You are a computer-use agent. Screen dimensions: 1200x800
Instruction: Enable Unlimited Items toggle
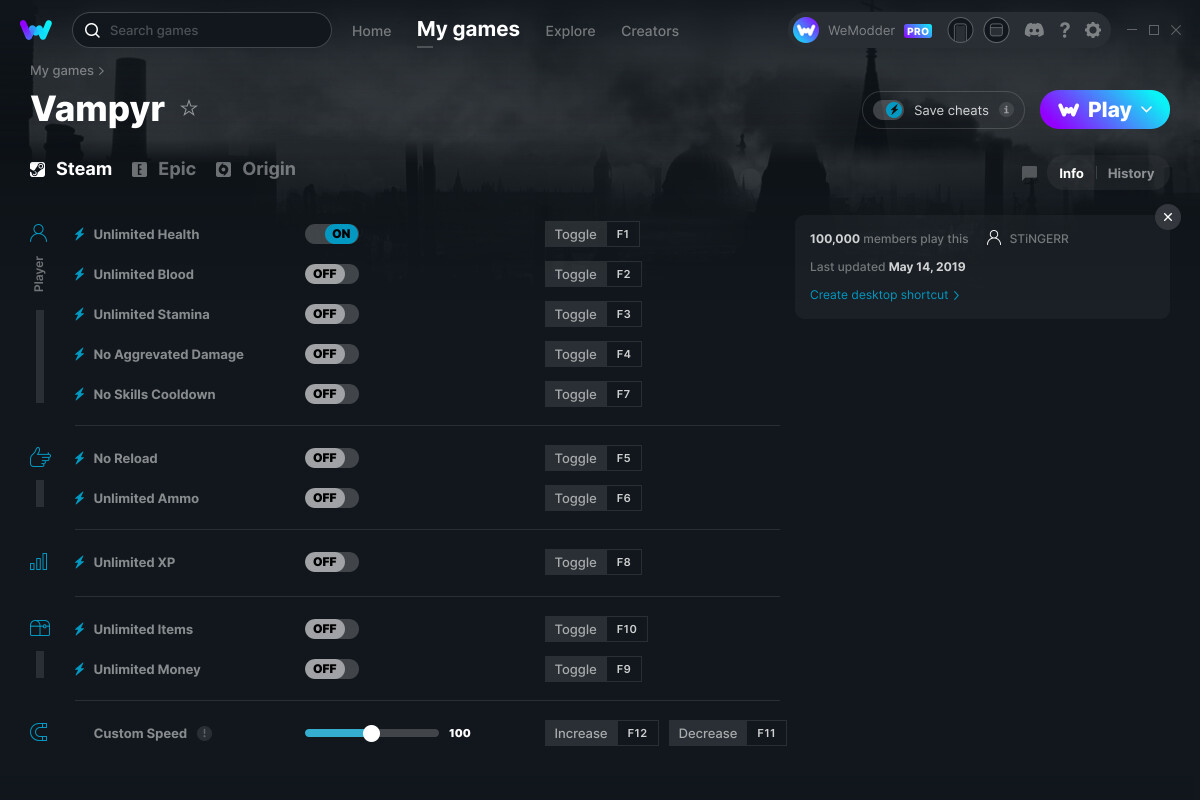click(332, 629)
